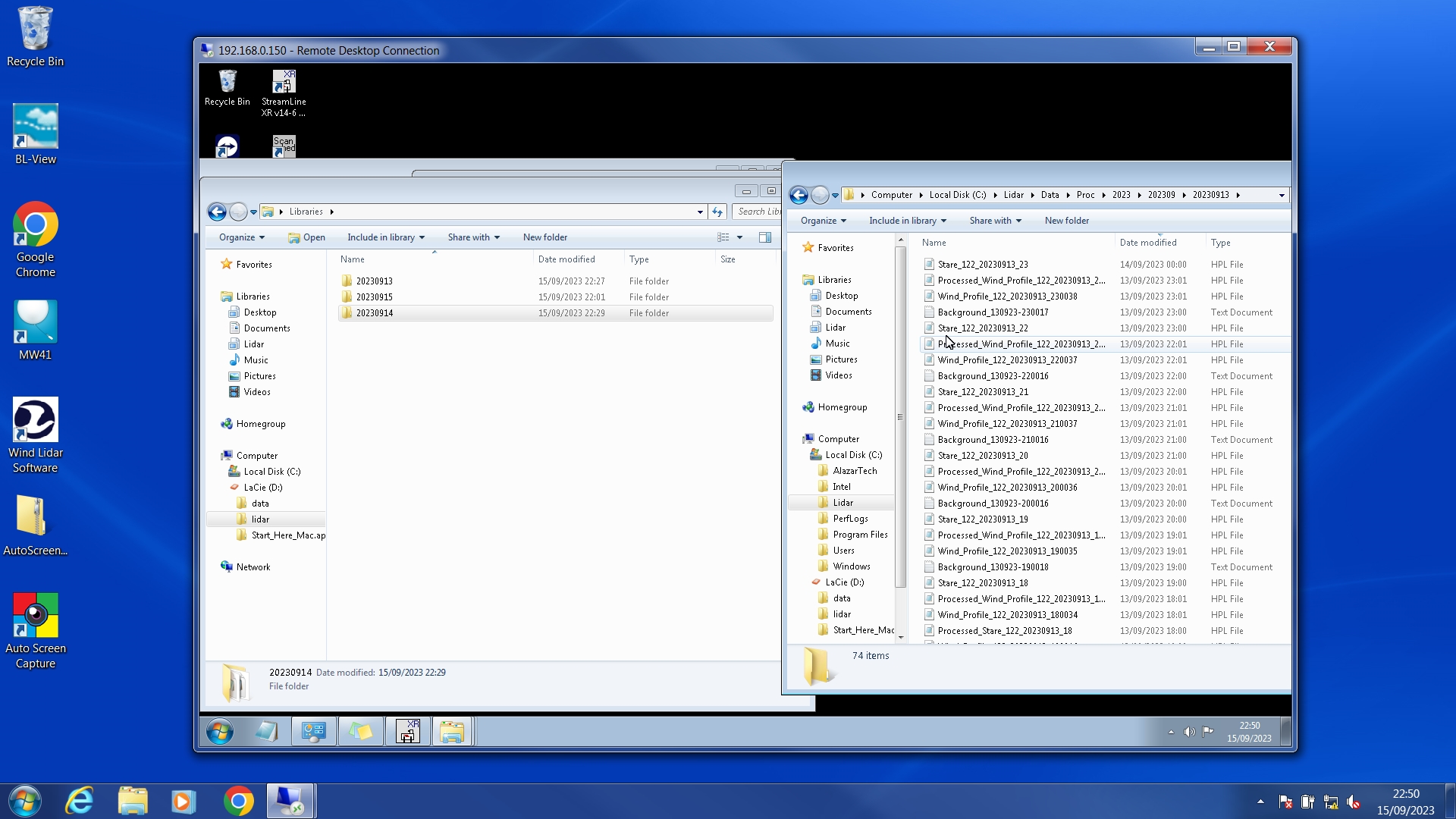Click remote Start button
The height and width of the screenshot is (819, 1456).
click(x=220, y=732)
